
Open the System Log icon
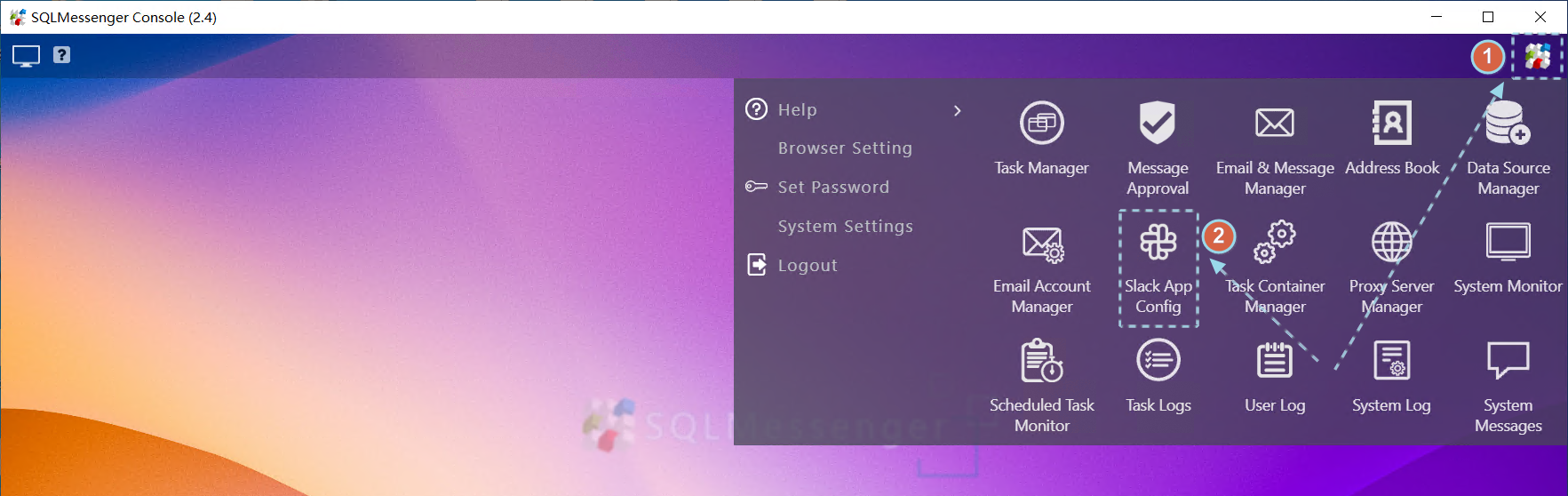[x=1391, y=360]
